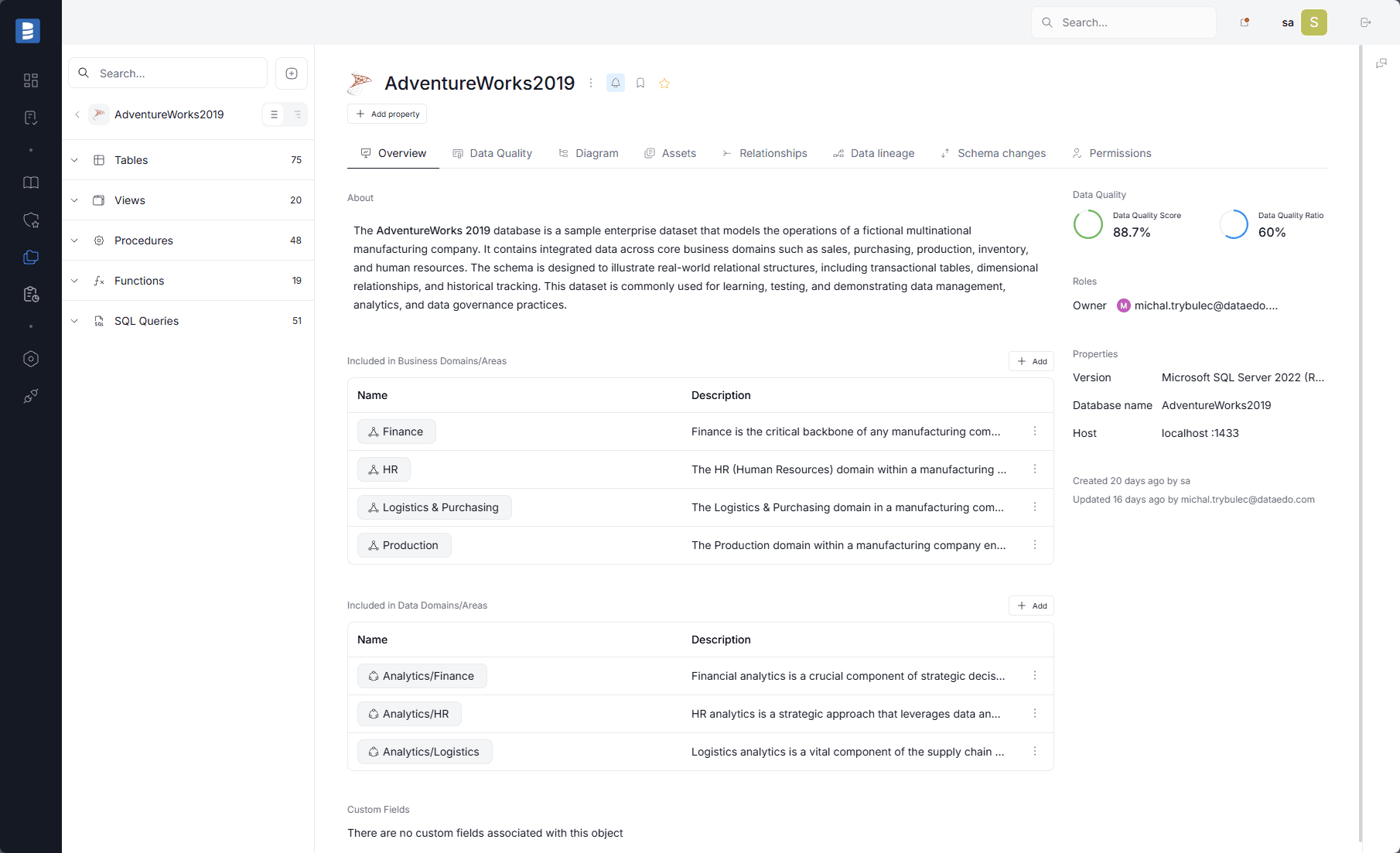Open the Analytics/HR row options menu

point(1035,713)
